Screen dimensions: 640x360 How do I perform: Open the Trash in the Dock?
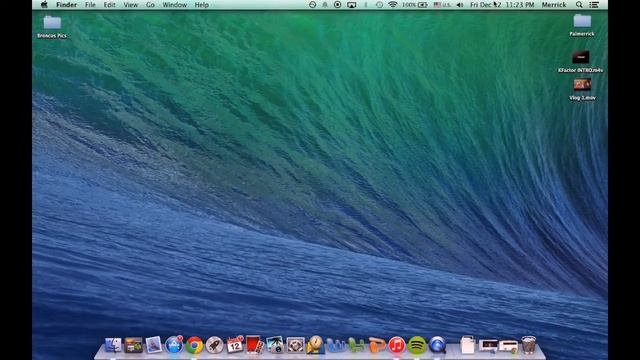tap(529, 345)
